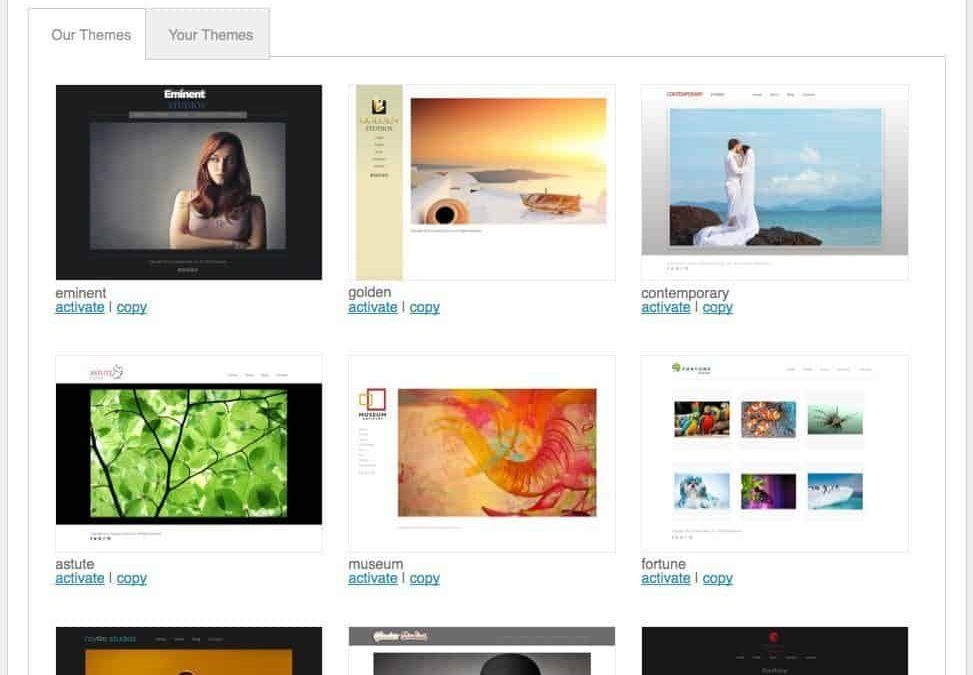
Task: Select the astute green leaves thumbnail
Action: click(189, 453)
